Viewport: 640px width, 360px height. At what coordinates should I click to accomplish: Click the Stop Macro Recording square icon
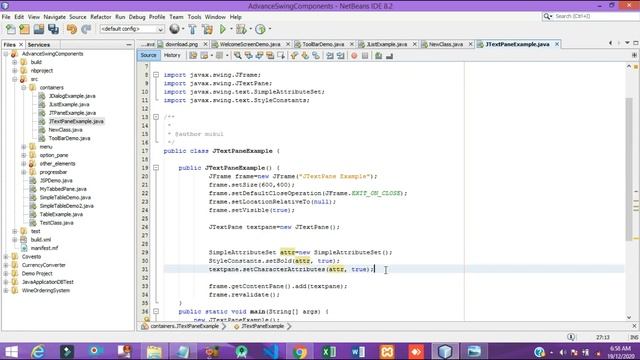[365, 56]
